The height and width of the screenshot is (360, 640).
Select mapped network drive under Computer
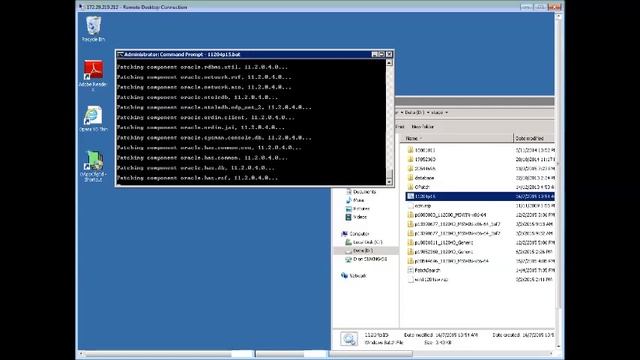point(366,259)
